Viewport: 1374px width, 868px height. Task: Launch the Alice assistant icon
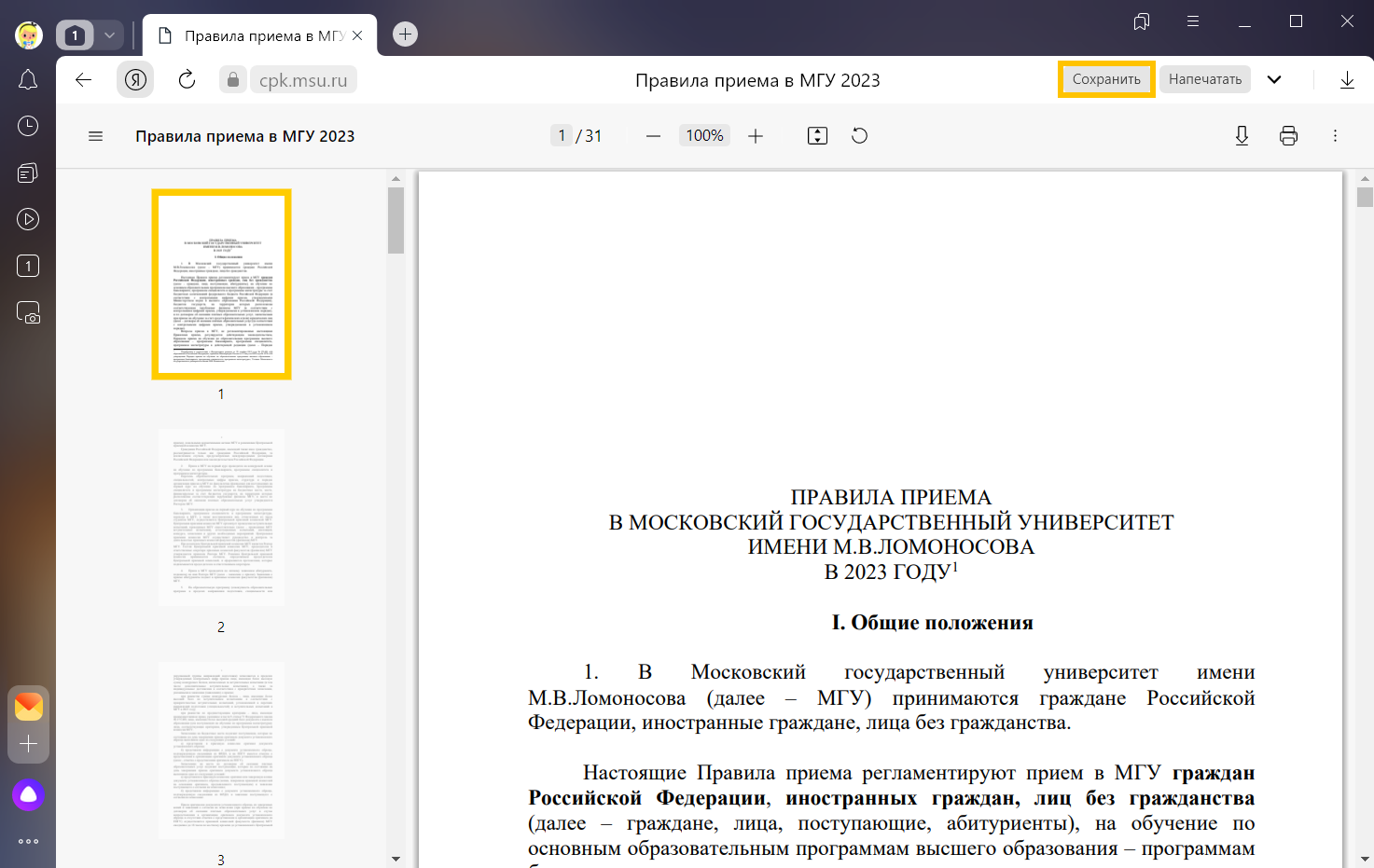pos(28,794)
